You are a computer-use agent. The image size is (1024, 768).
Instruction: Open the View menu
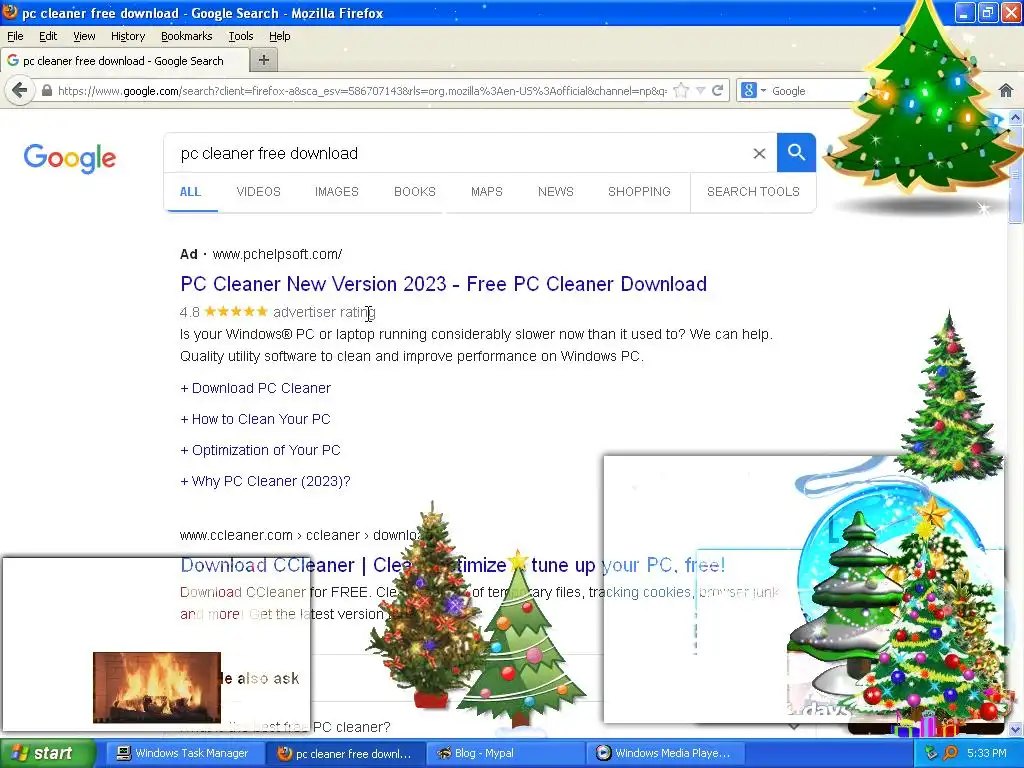(x=84, y=36)
